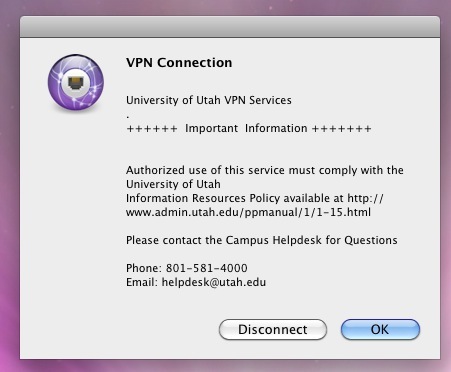451x372 pixels.
Task: Confirm the VPN banner with OK
Action: pyautogui.click(x=380, y=329)
